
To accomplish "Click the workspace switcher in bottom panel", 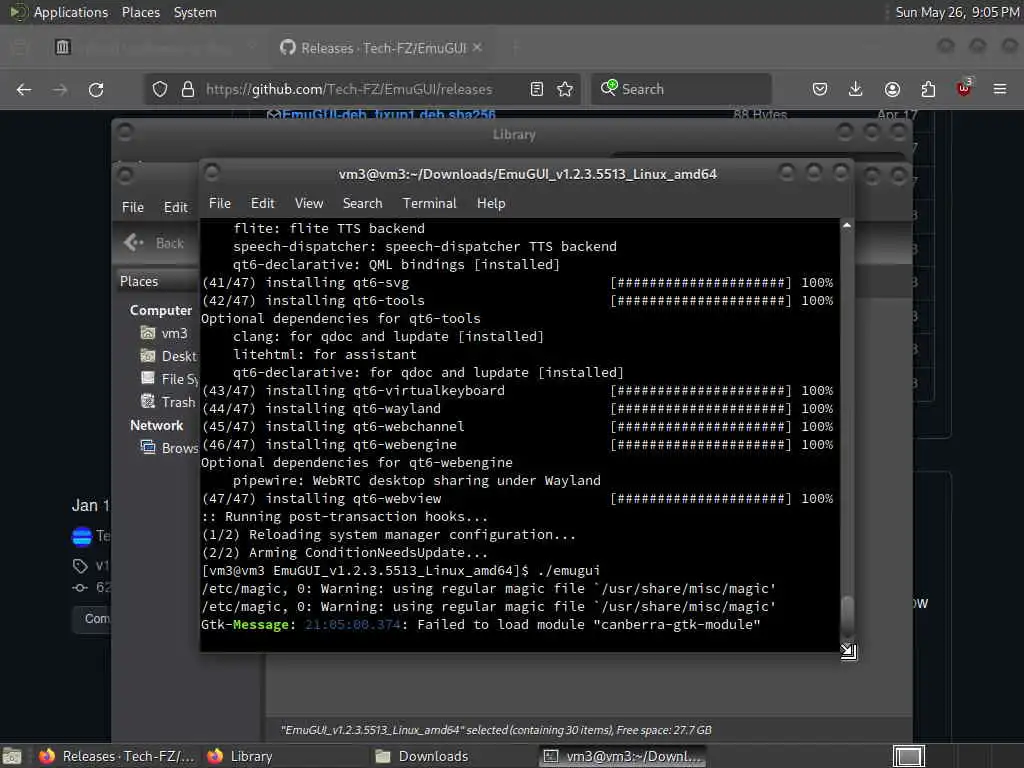I will coord(908,756).
